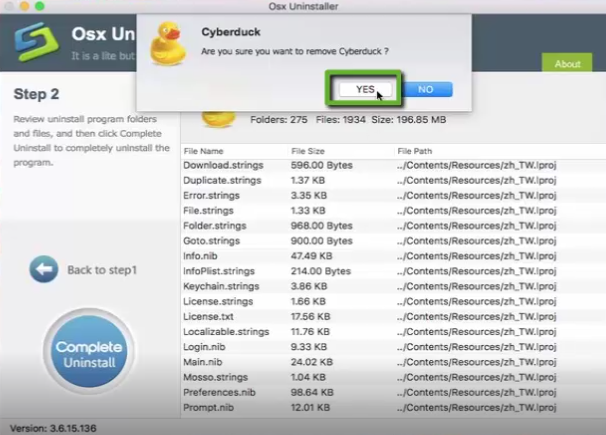Click the Osx Uninstaller logo icon
The width and height of the screenshot is (606, 435).
(x=36, y=42)
